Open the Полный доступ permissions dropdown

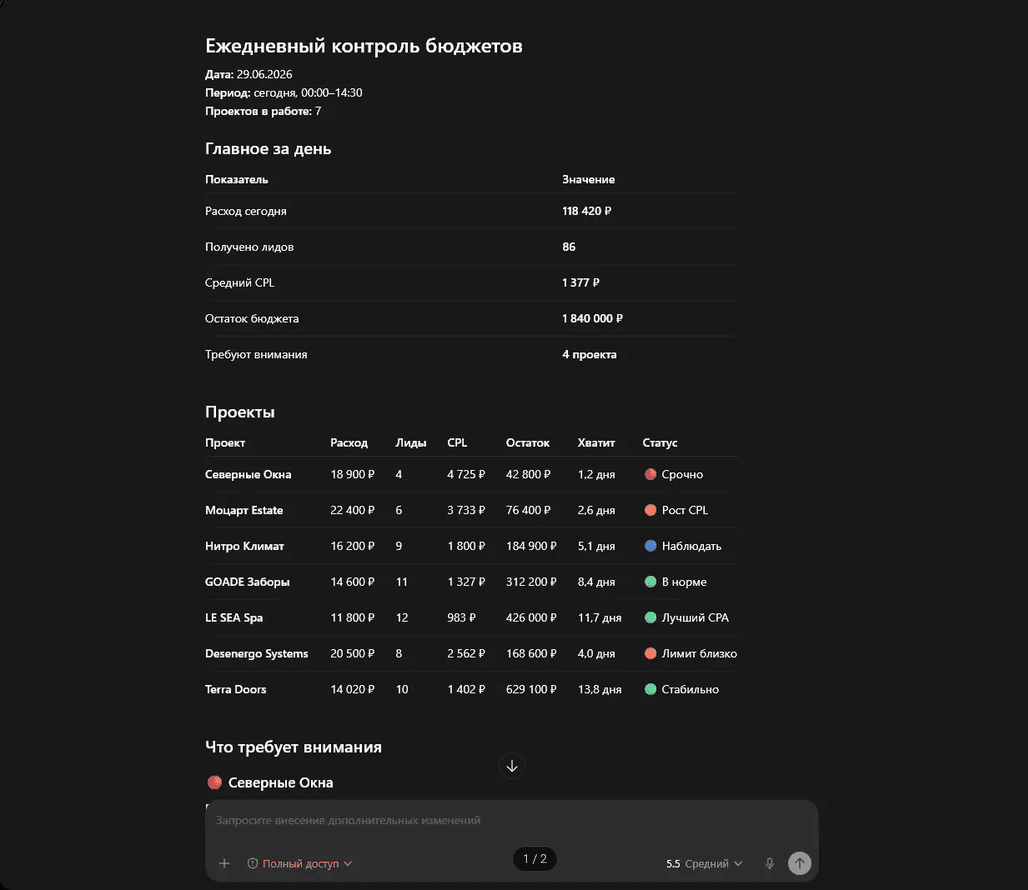(x=300, y=863)
